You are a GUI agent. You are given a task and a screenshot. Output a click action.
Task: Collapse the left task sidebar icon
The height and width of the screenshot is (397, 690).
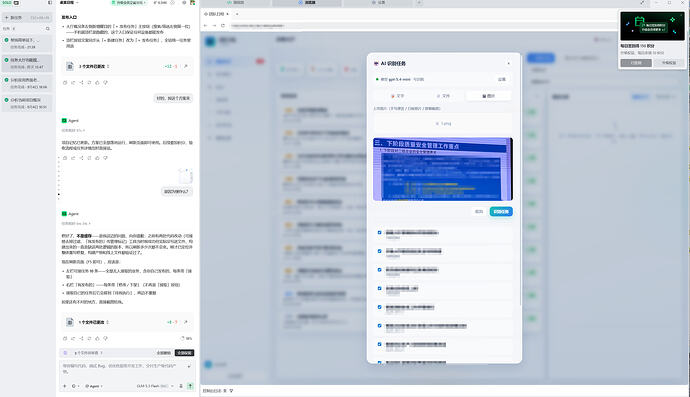50,3
